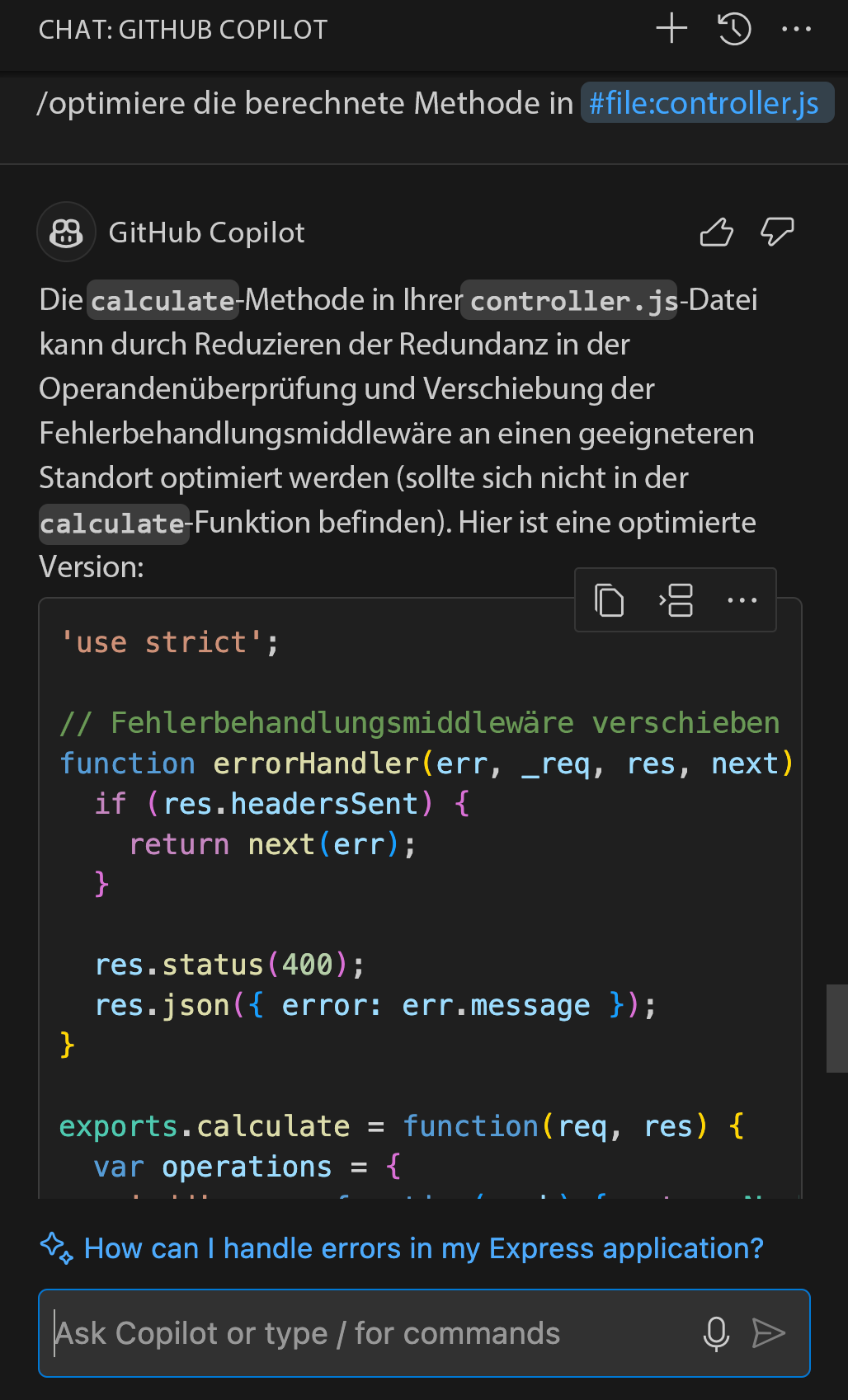This screenshot has height=1400, width=848.
Task: Click the 'var operations = {' code line
Action: point(247,1167)
